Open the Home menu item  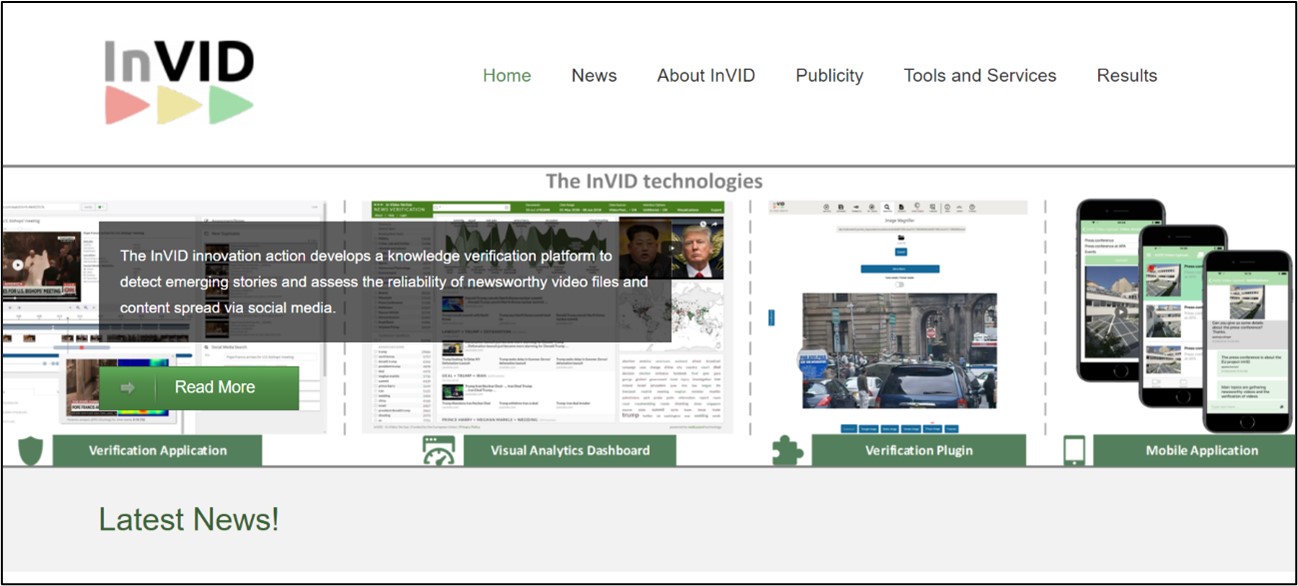[x=506, y=76]
